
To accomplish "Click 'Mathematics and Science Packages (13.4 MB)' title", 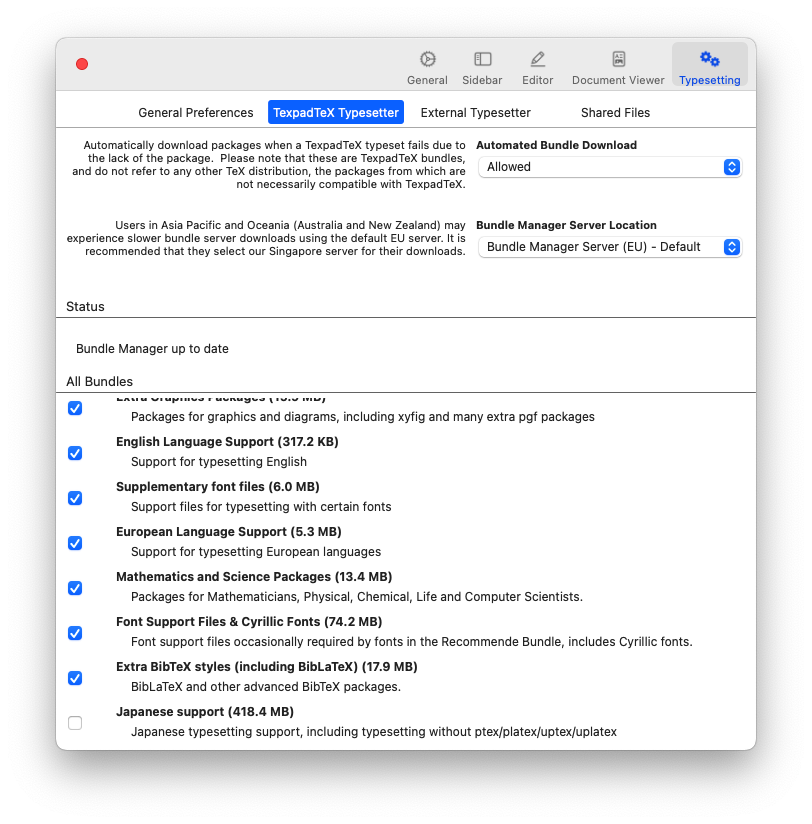I will pyautogui.click(x=254, y=576).
